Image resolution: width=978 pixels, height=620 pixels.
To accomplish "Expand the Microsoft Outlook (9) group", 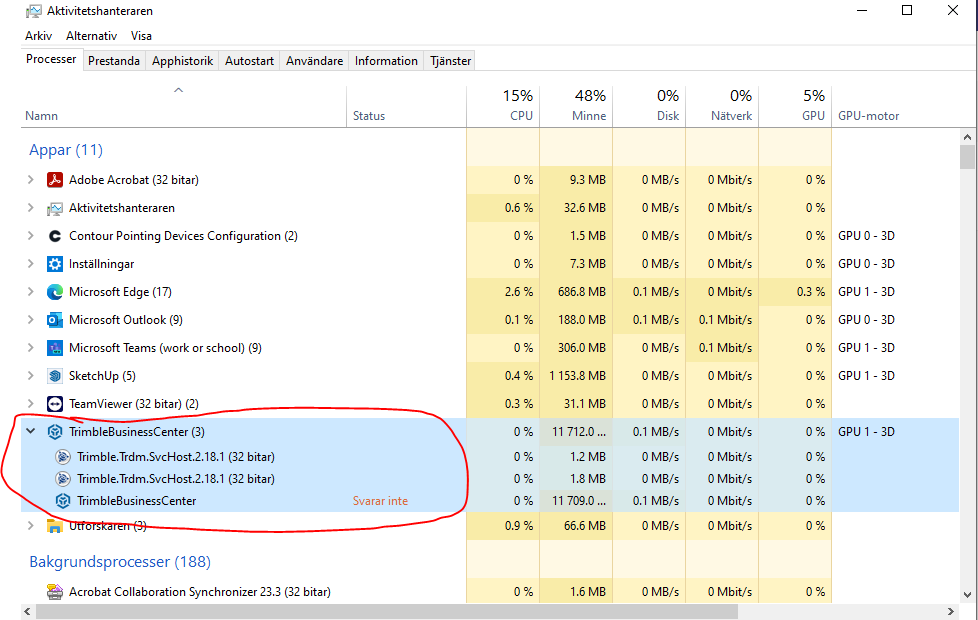I will click(30, 320).
